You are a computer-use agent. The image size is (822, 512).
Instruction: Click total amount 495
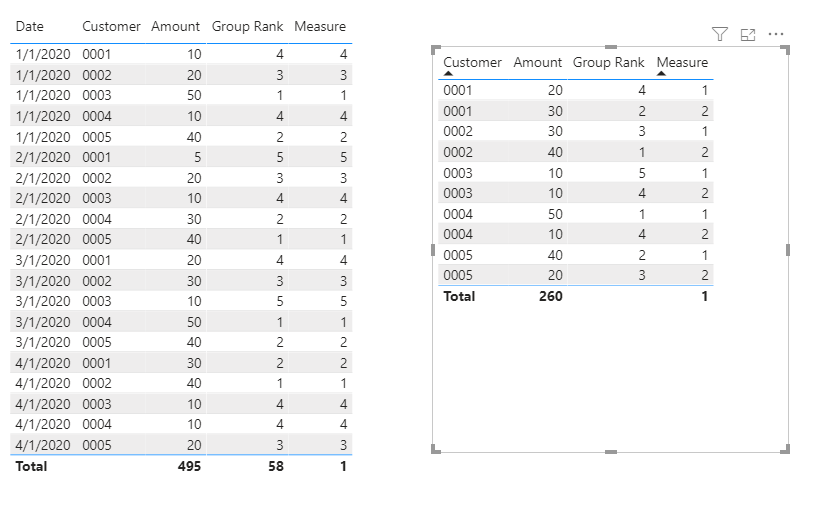coord(189,466)
